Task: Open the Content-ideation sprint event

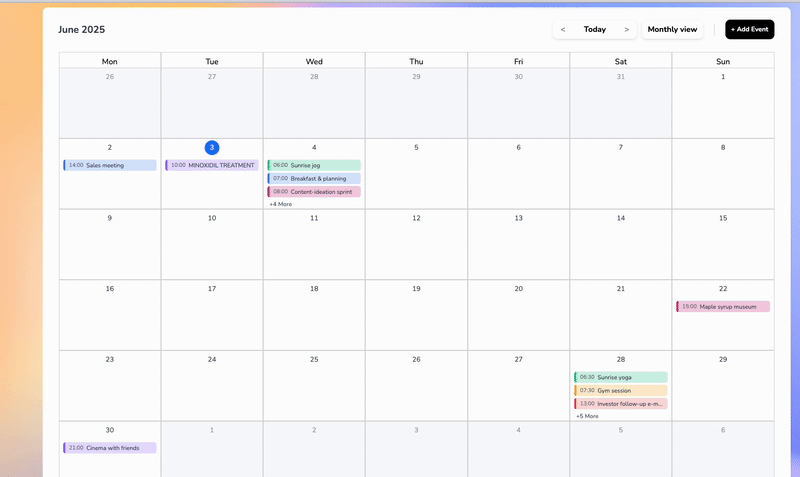Action: pos(314,191)
